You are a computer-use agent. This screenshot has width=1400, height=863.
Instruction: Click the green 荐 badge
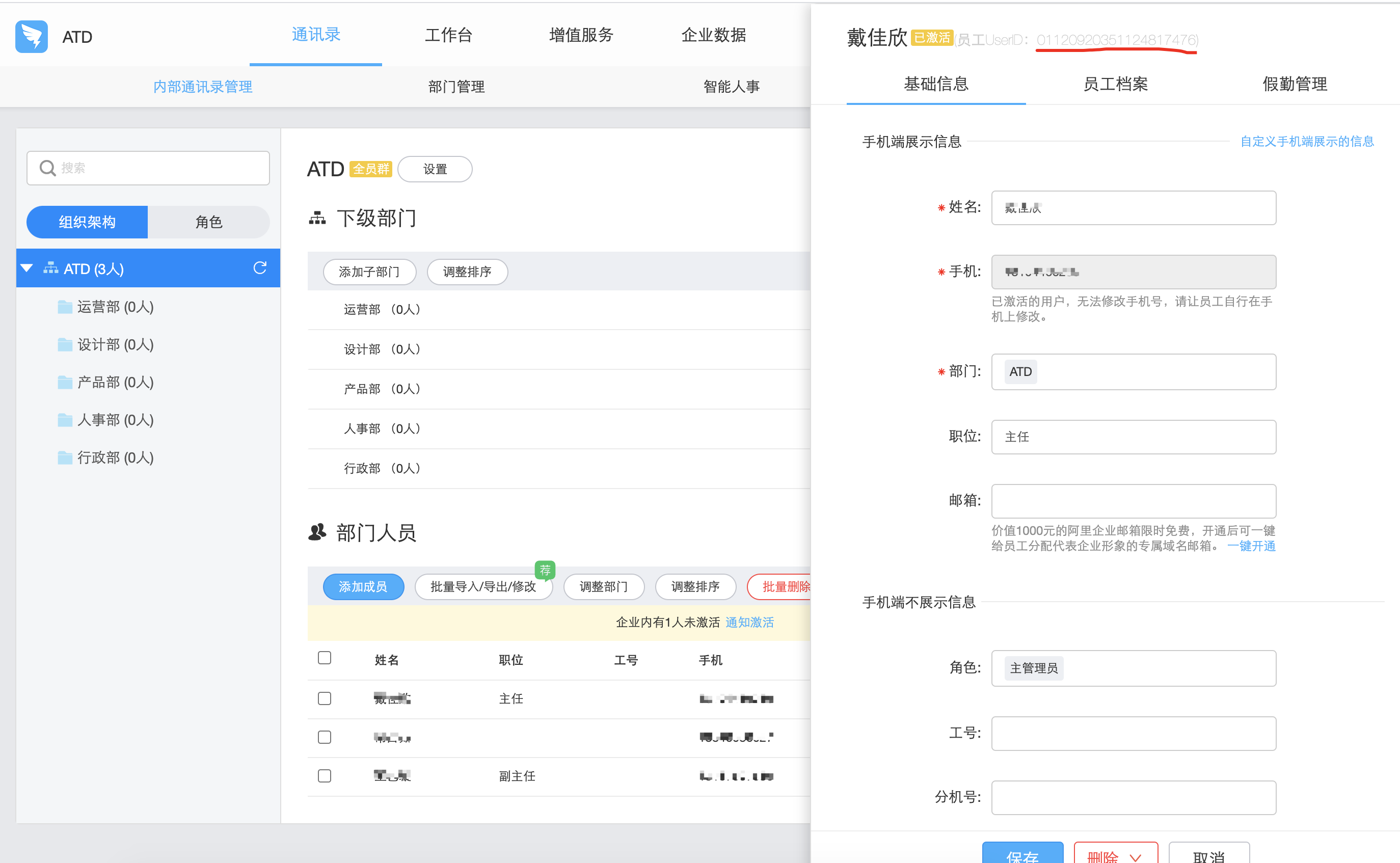pos(545,570)
